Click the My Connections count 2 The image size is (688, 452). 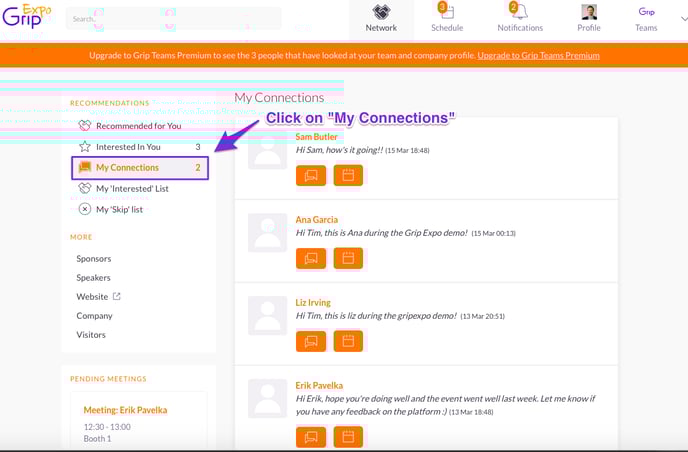(x=198, y=168)
